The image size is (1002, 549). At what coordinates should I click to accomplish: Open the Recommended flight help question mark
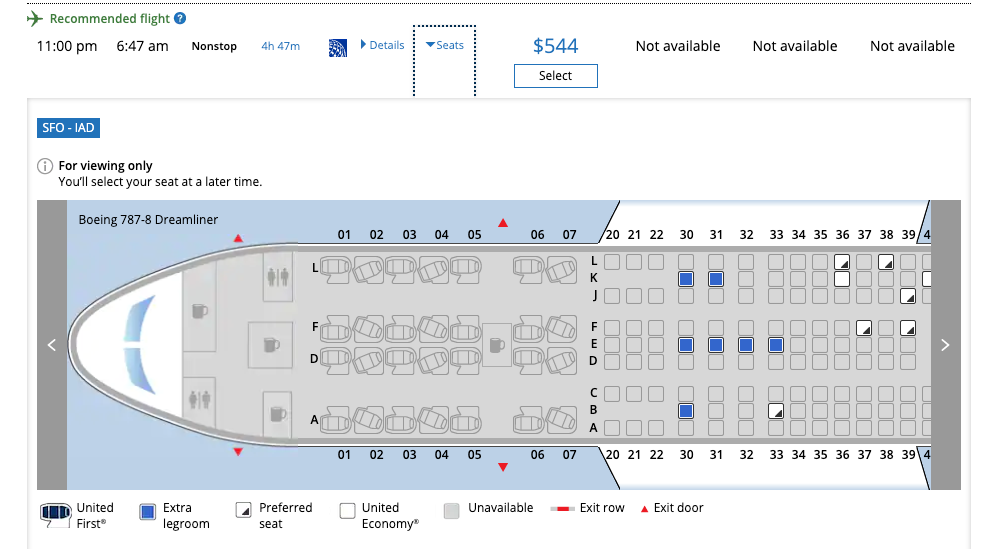click(x=180, y=19)
